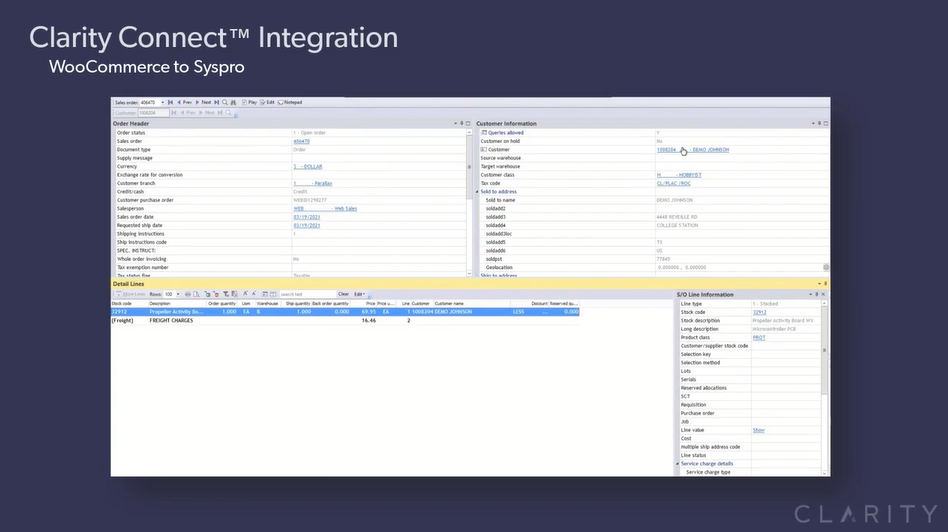Click the Detail Lines search text field
948x532 pixels.
307,294
